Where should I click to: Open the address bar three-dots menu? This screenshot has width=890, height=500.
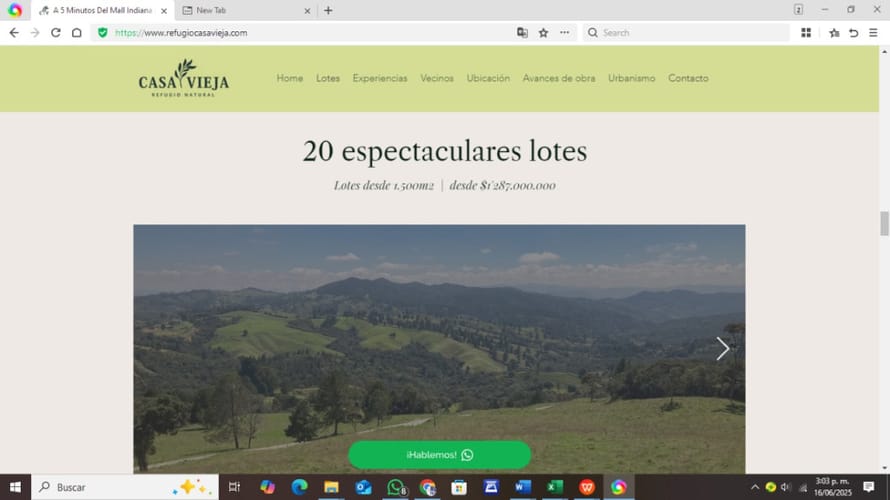[x=564, y=33]
